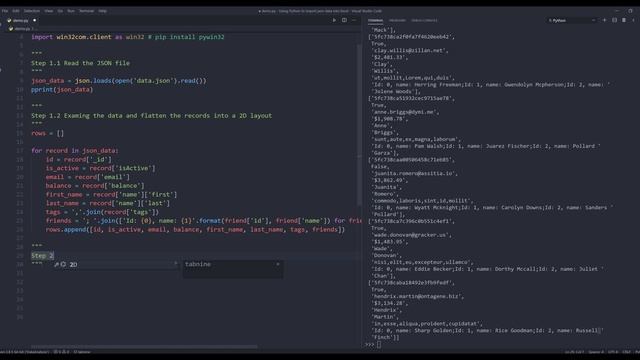This screenshot has width=640, height=360.
Task: Click tabnine status bar entry
Action: (82, 352)
